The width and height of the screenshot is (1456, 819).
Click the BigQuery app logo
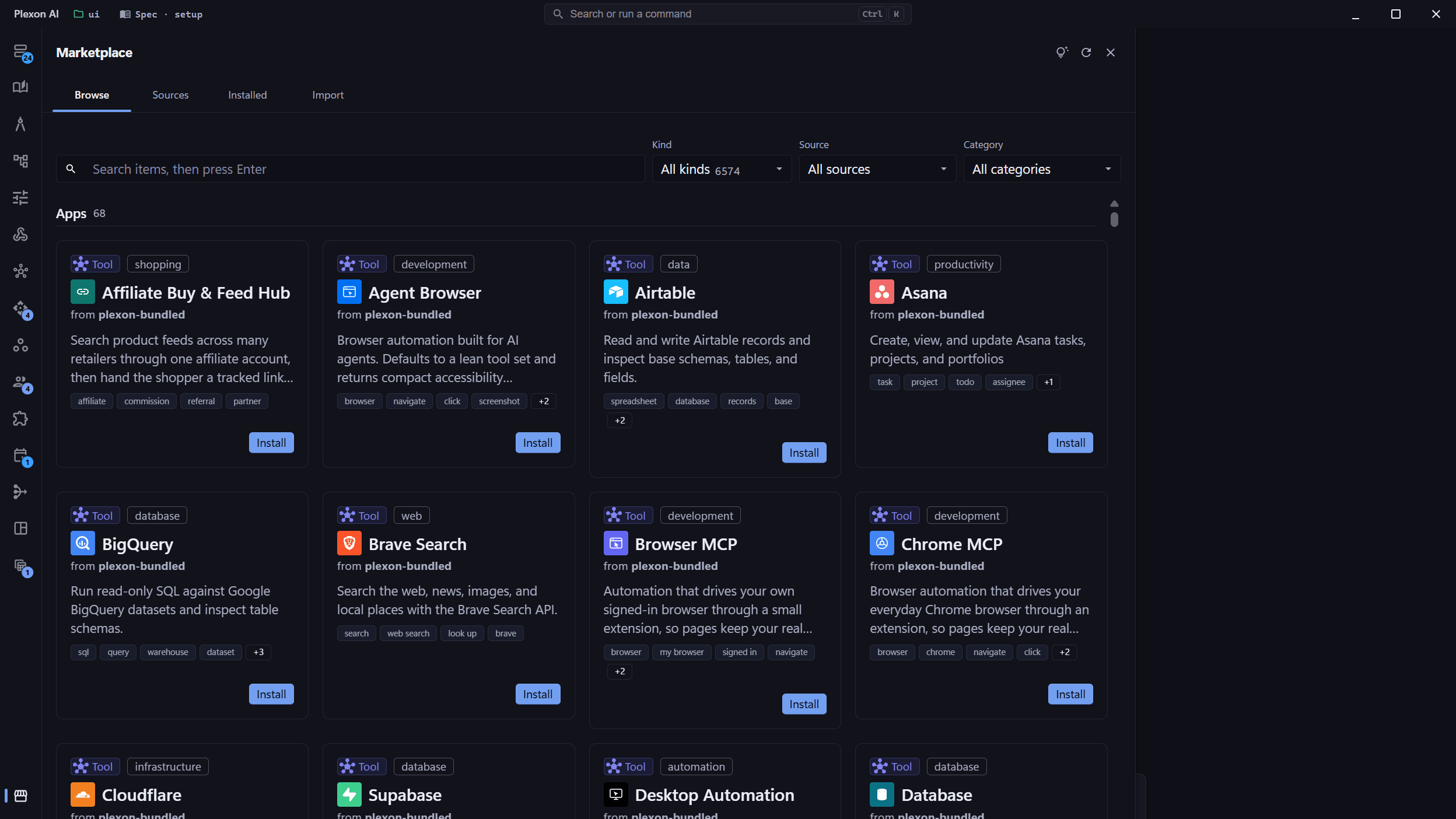83,543
